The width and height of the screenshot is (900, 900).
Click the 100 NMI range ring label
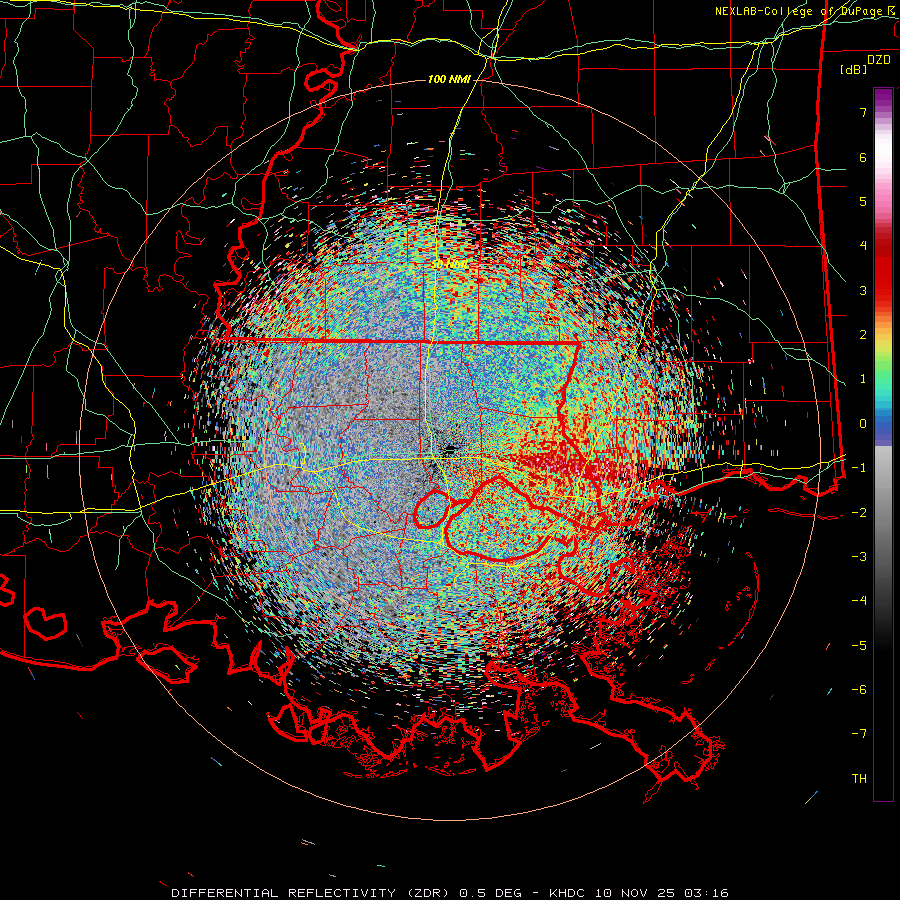pyautogui.click(x=449, y=79)
